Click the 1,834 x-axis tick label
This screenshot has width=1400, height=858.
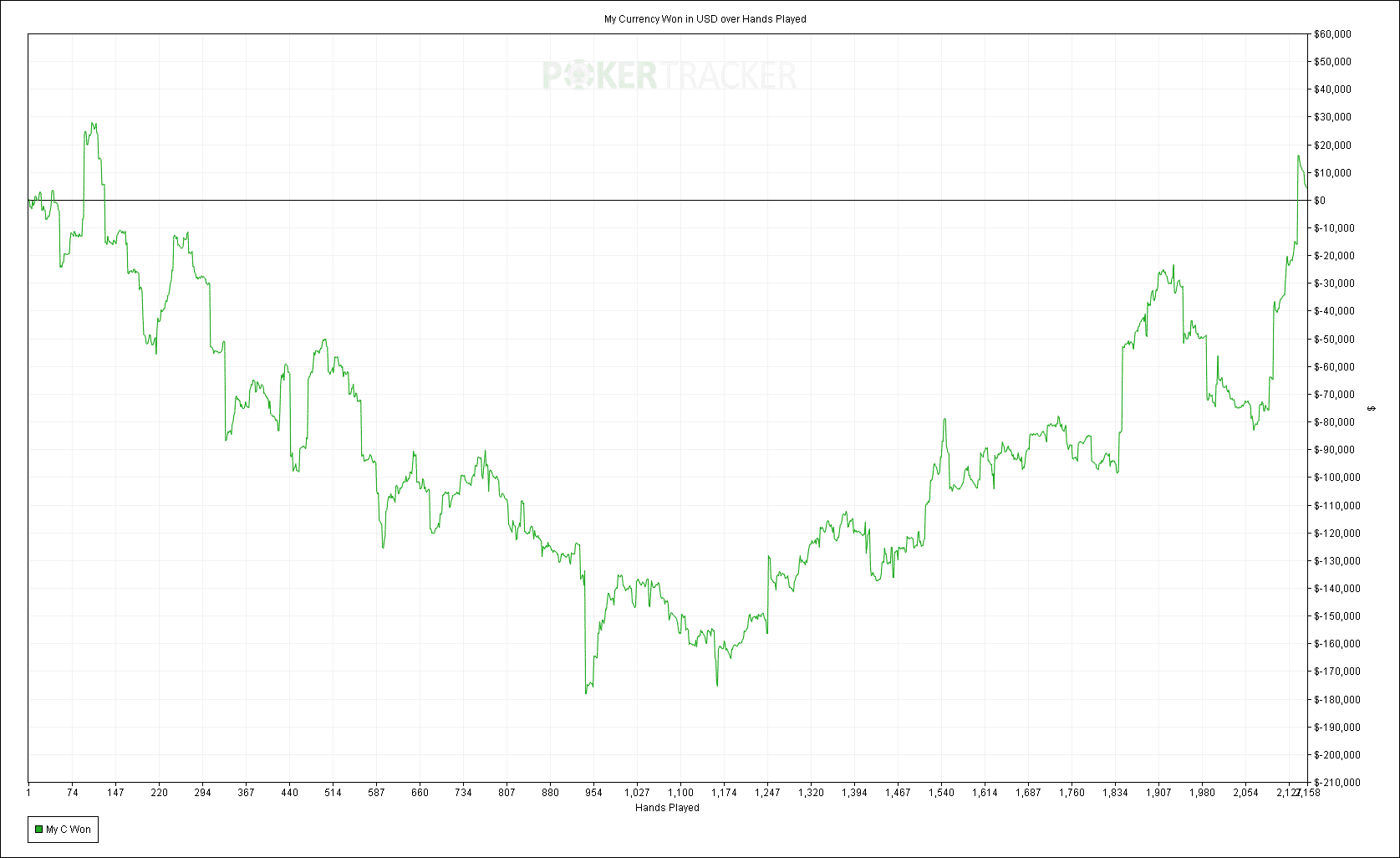(1115, 793)
